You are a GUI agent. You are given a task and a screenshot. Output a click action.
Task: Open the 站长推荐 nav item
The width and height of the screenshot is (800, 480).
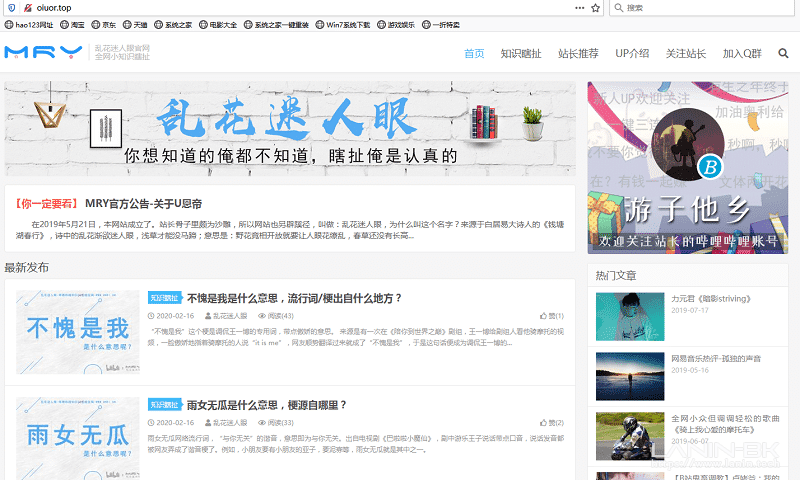pos(578,54)
